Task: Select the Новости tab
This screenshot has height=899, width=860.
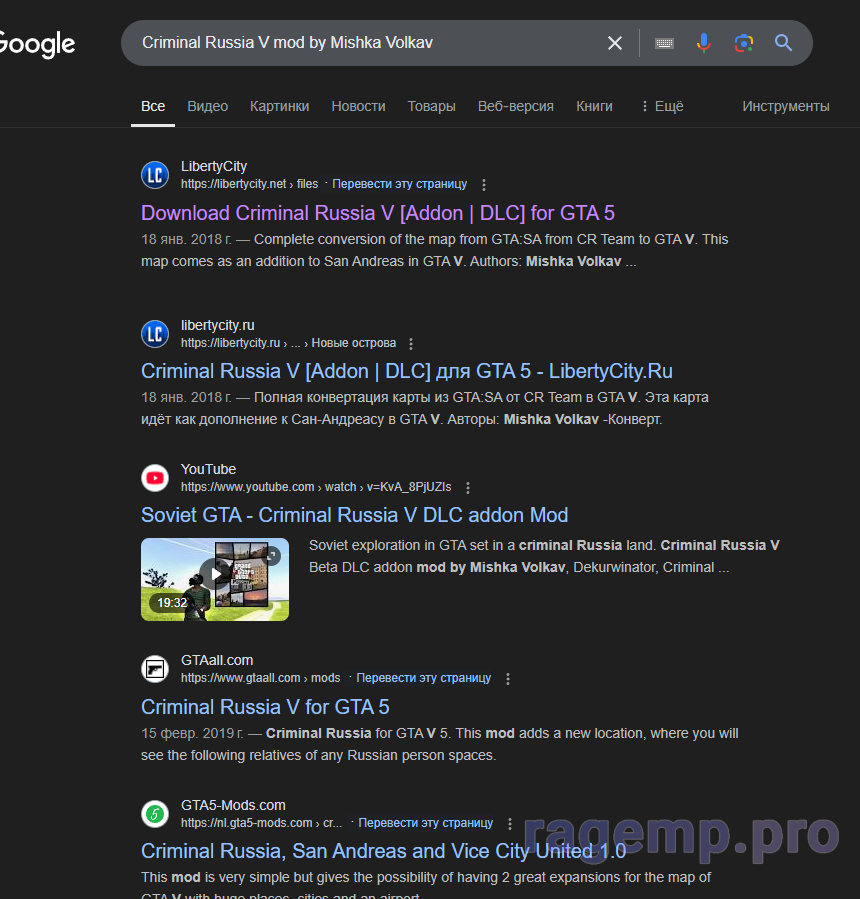Action: [x=358, y=106]
